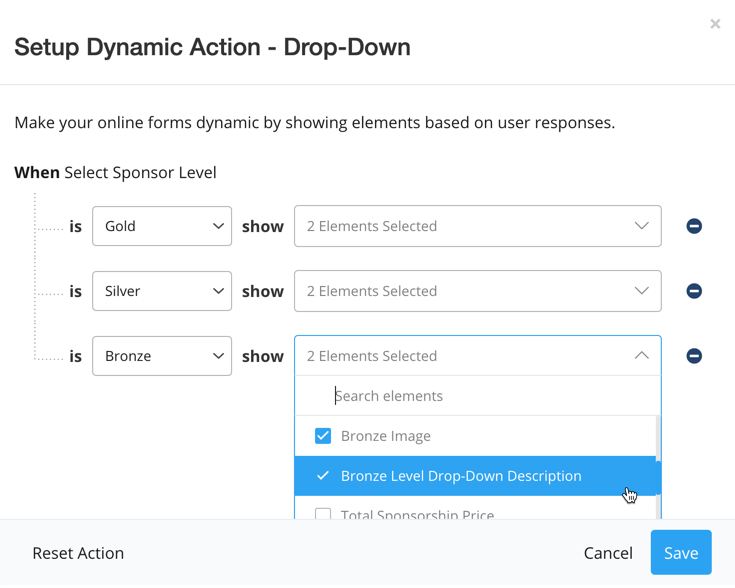The width and height of the screenshot is (735, 588).
Task: Toggle Total Sponsorship Price checkbox
Action: point(322,513)
